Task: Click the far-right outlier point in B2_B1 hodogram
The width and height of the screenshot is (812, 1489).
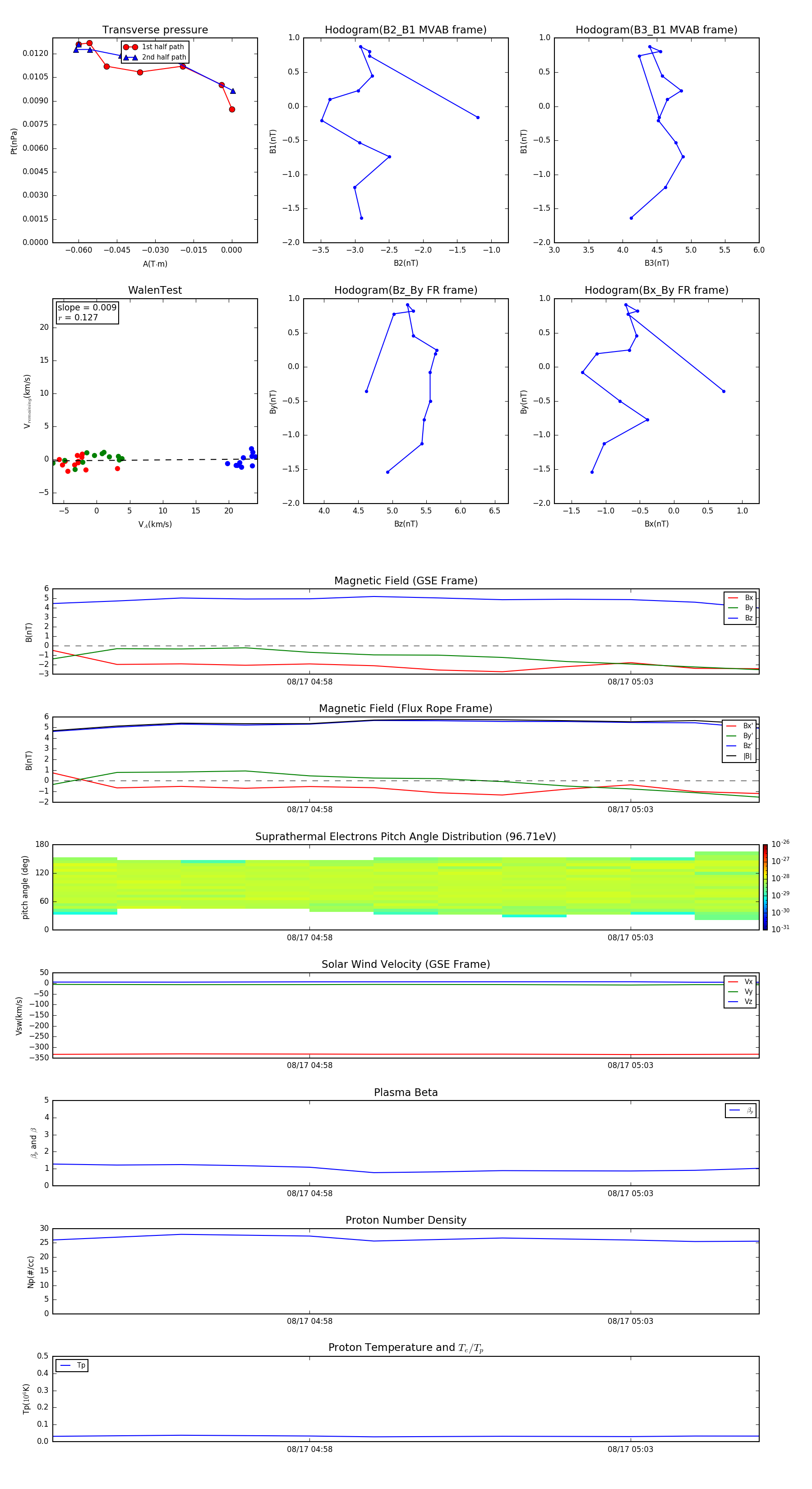Action: point(478,117)
